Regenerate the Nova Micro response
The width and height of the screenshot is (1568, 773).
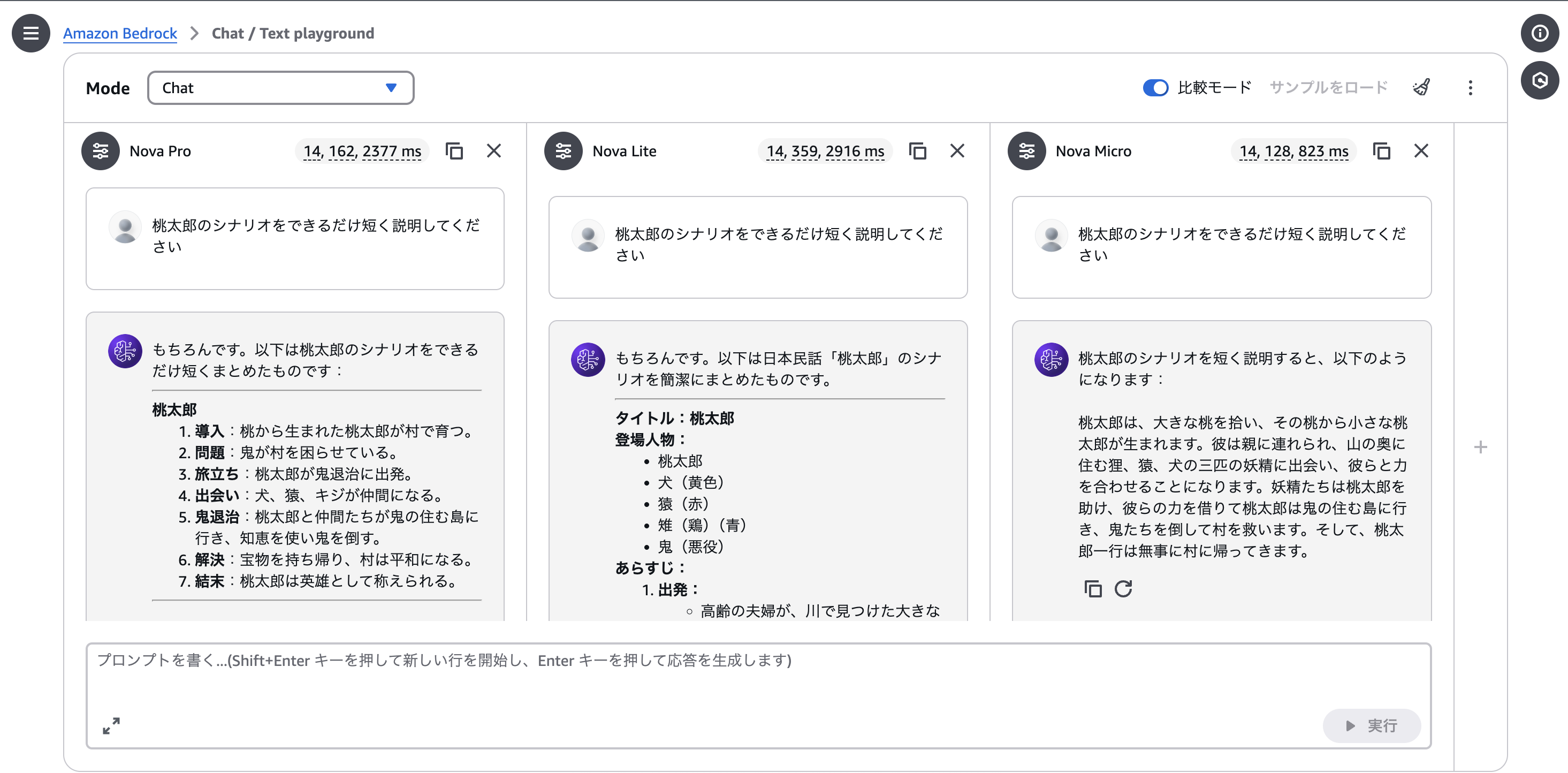(x=1124, y=588)
